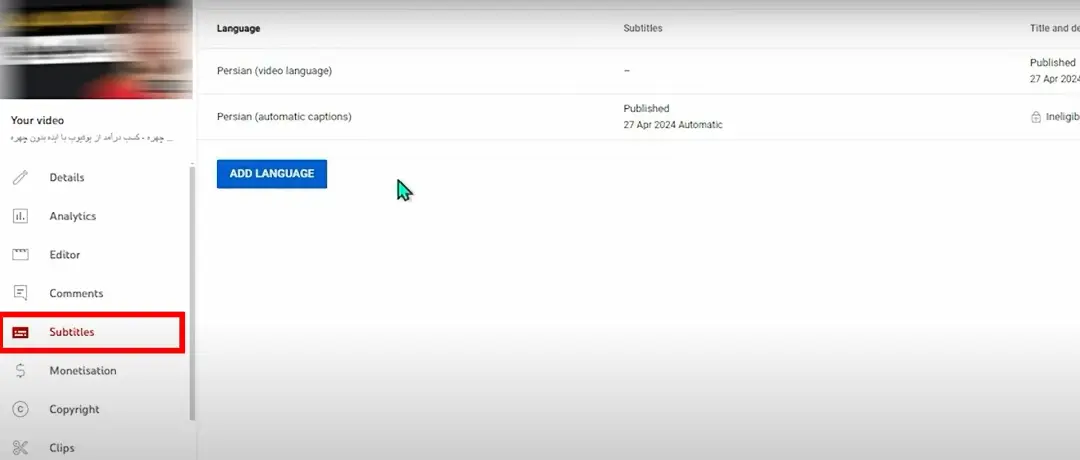Click the sidebar vertical scrollbar
Viewport: 1080px width, 460px height.
coord(192,293)
